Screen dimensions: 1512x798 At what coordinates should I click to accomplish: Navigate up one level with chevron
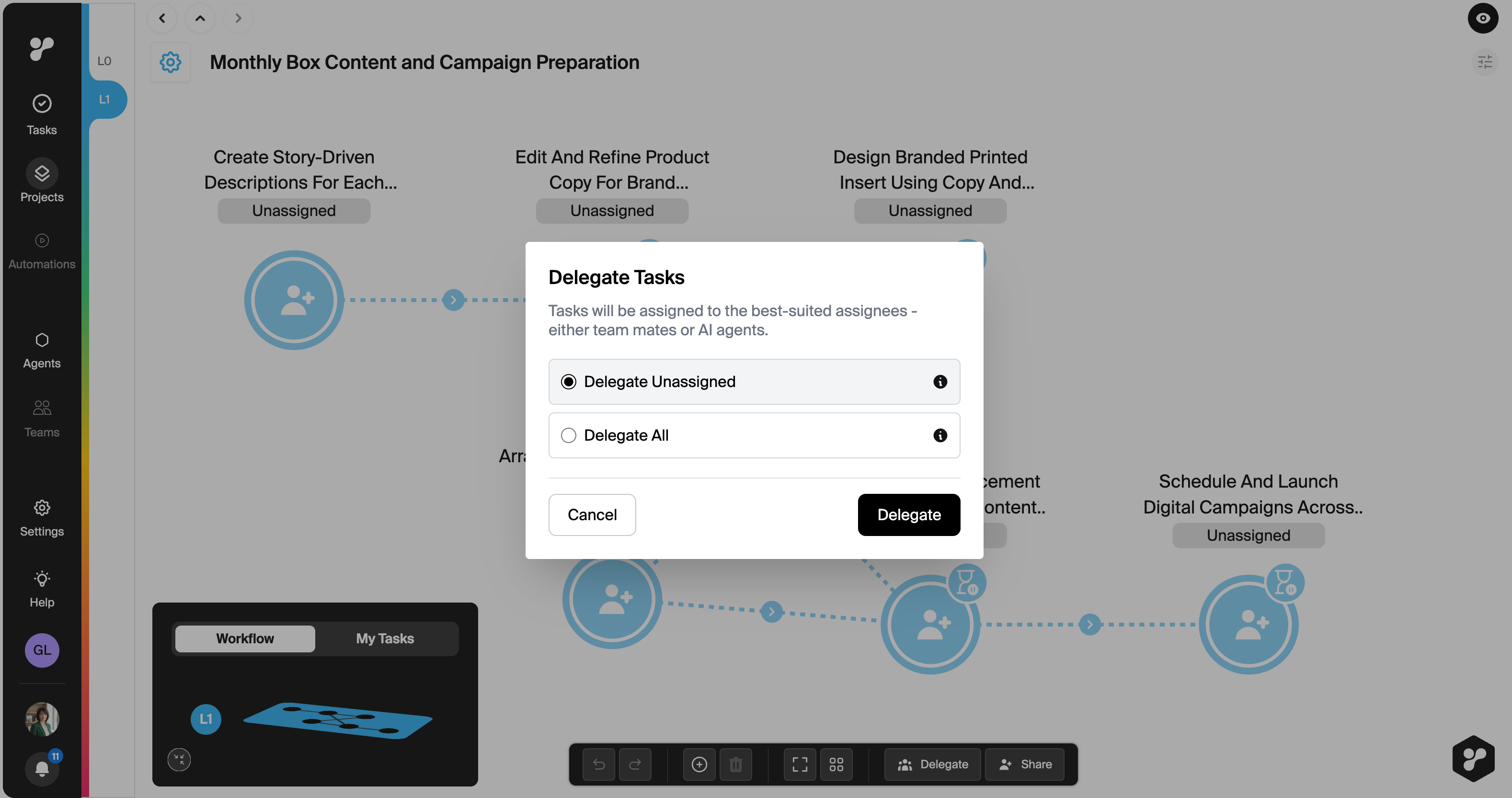[x=200, y=18]
